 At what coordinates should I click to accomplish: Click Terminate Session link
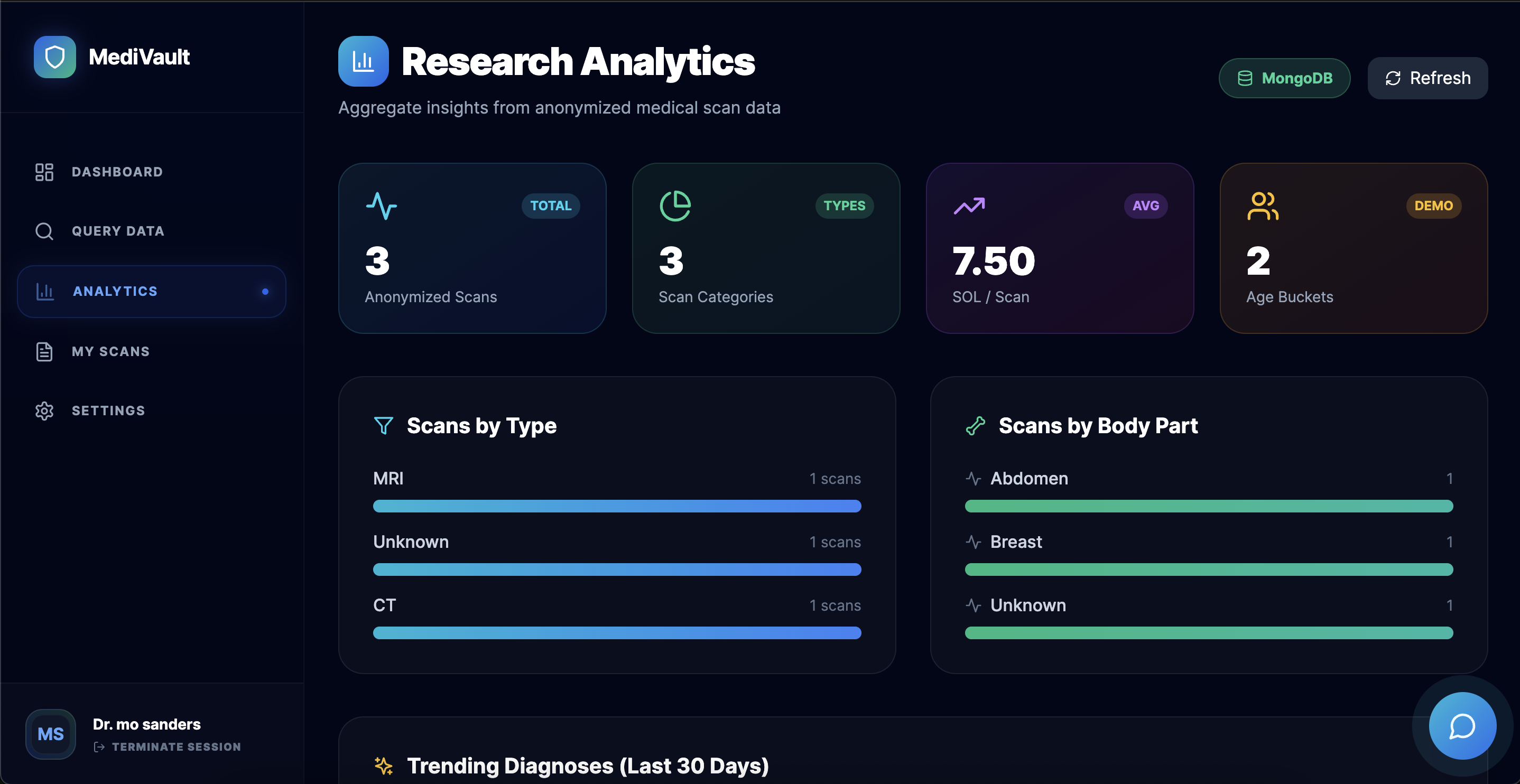[176, 747]
